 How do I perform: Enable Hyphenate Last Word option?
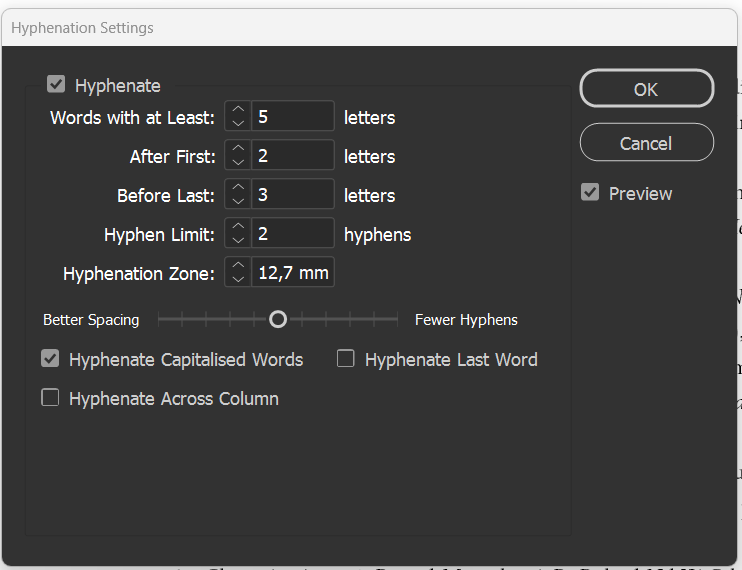tap(346, 359)
